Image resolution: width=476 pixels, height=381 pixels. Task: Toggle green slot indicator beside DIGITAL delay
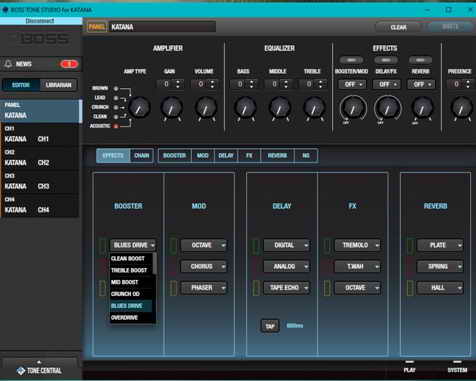pyautogui.click(x=256, y=245)
